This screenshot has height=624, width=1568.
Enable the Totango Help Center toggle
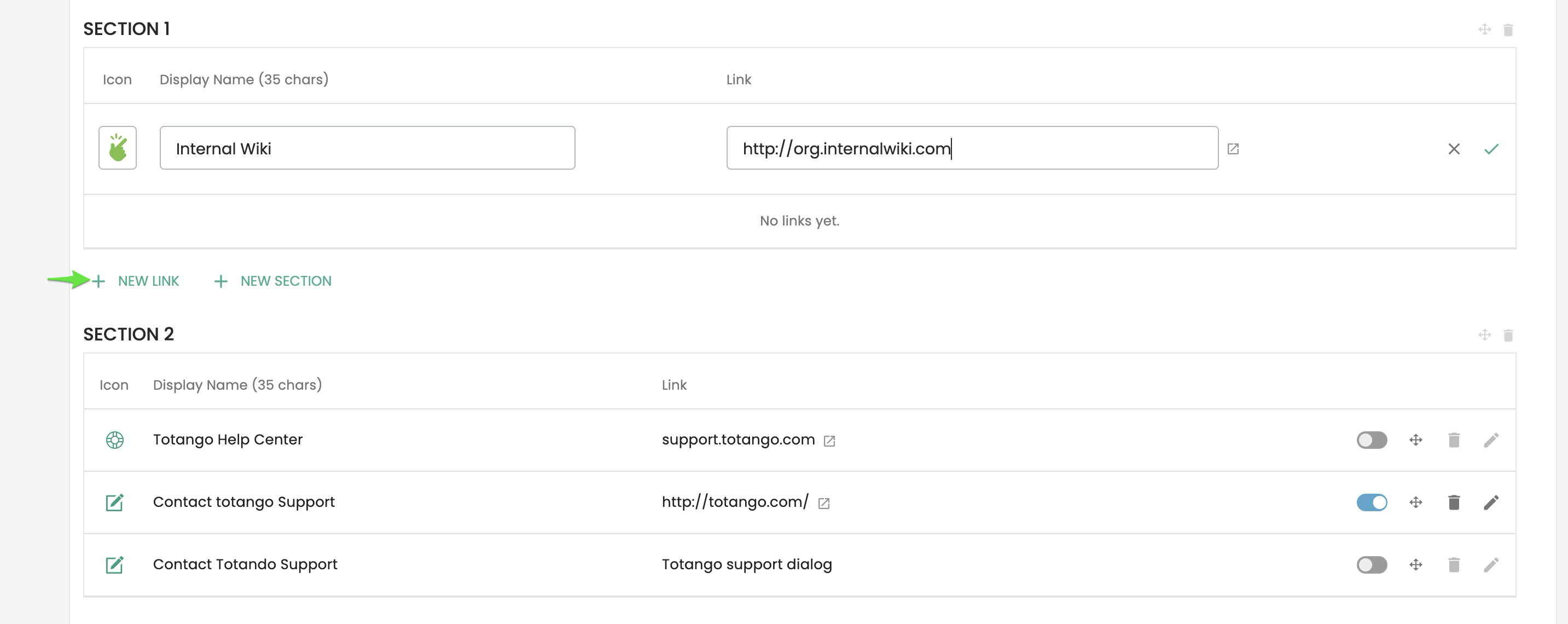point(1372,440)
